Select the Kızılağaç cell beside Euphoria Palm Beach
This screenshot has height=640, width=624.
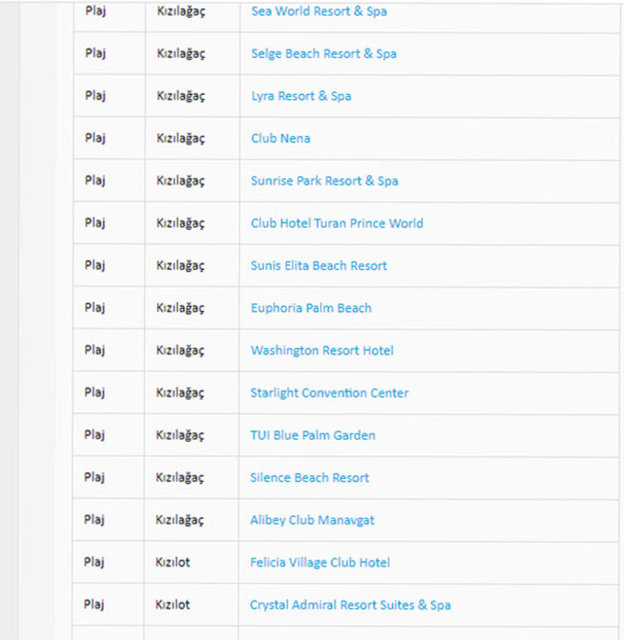point(180,308)
